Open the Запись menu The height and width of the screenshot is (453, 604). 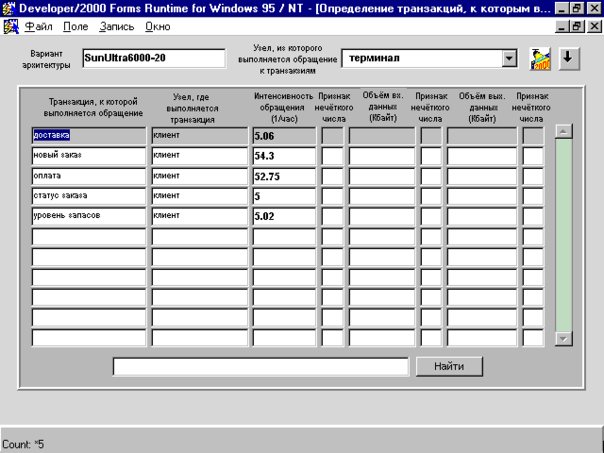(x=117, y=27)
